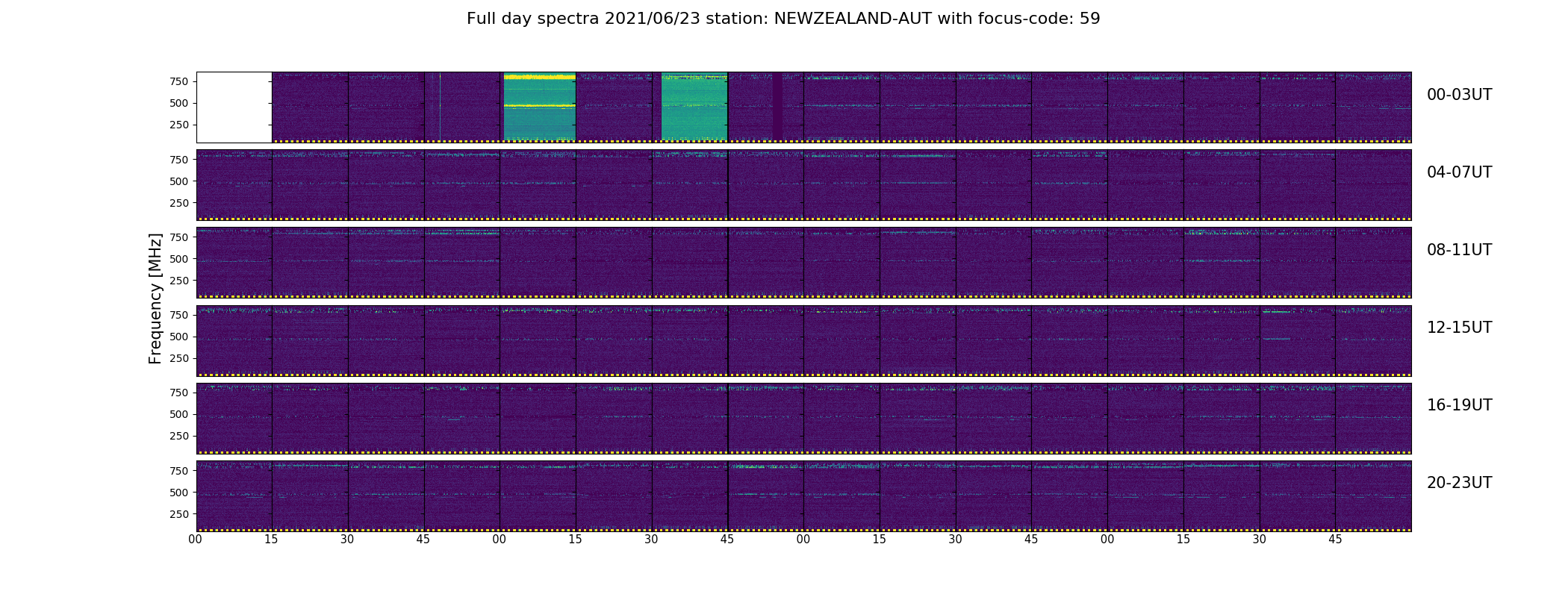Select the '00-03UT' row label
The height and width of the screenshot is (597, 1568).
(1459, 95)
